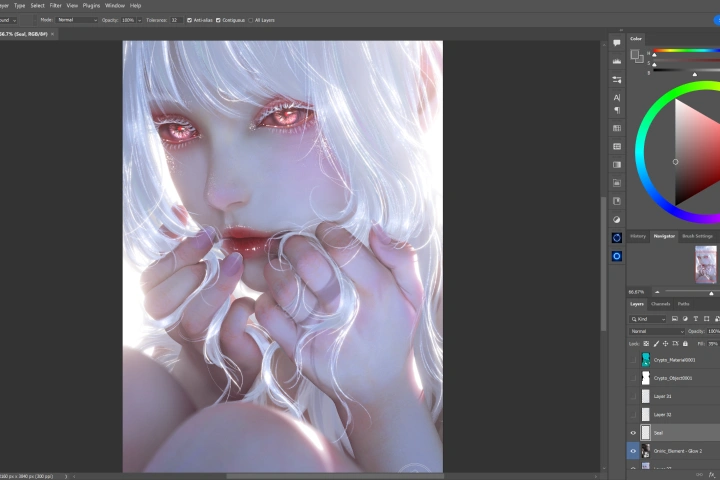Enable the All Layers checkbox
Viewport: 720px width, 480px height.
(250, 20)
